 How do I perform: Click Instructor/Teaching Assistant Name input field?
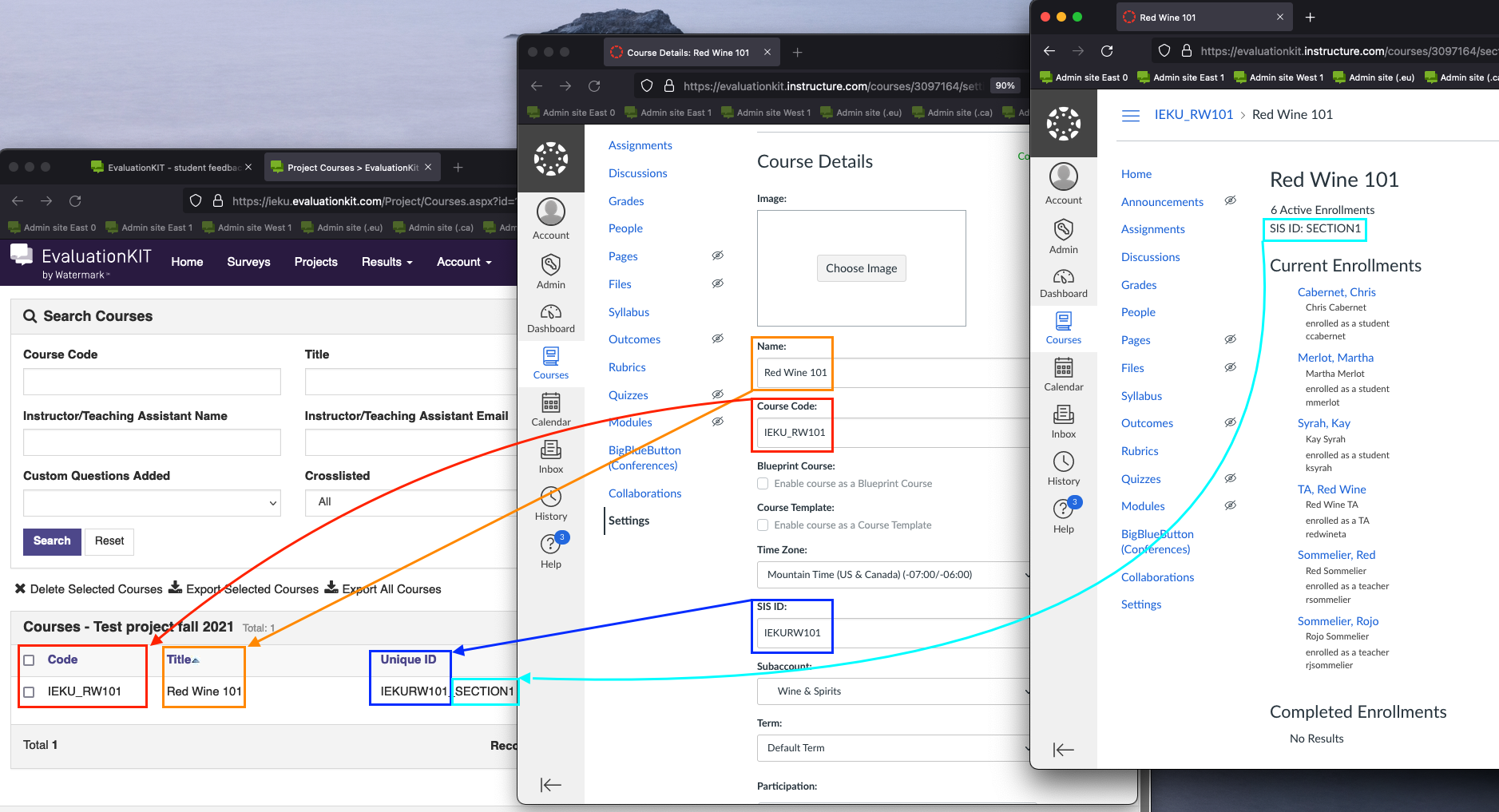(x=152, y=443)
